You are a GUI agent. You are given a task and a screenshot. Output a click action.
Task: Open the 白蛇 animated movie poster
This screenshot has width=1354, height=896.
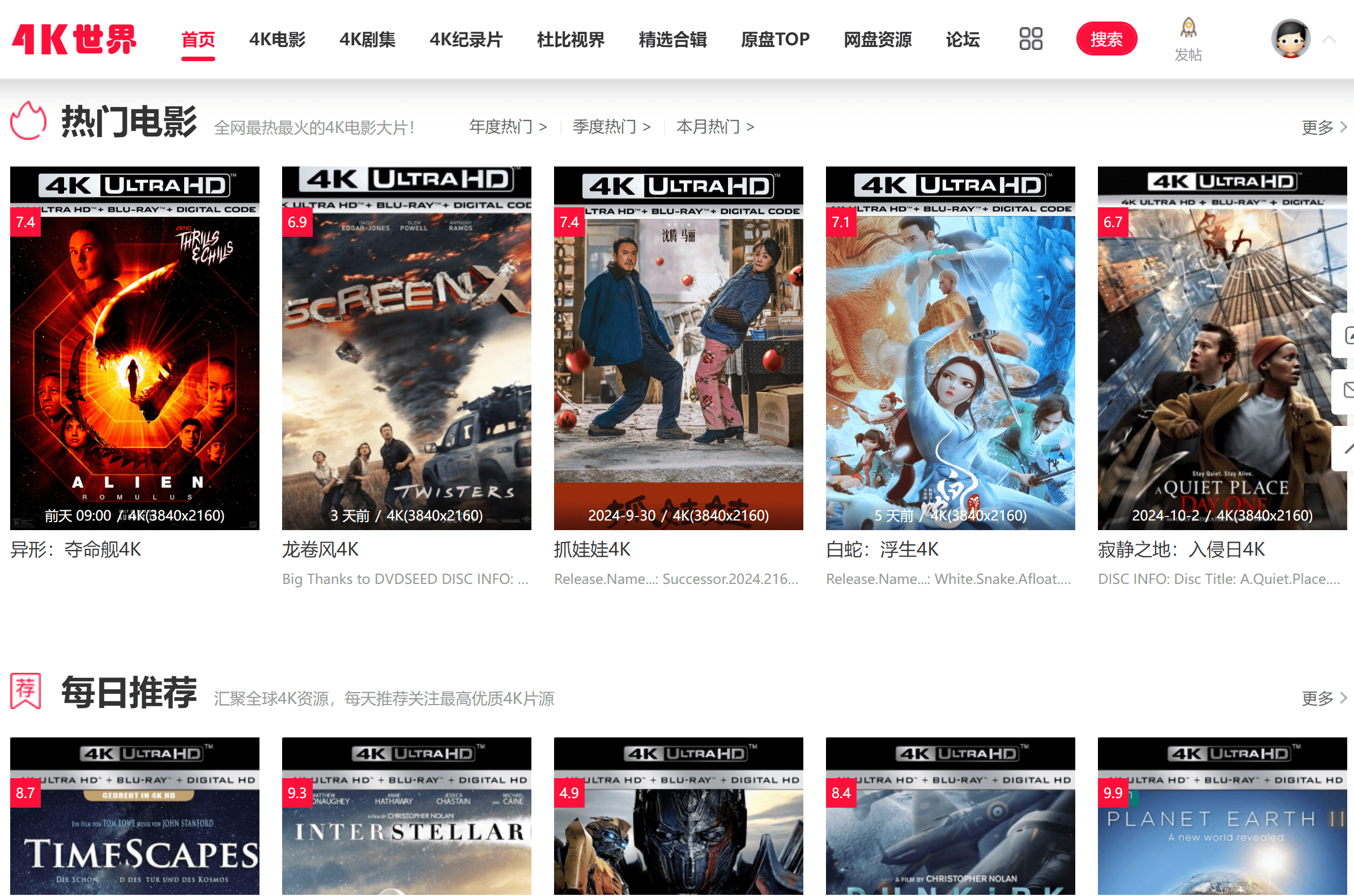pos(951,348)
